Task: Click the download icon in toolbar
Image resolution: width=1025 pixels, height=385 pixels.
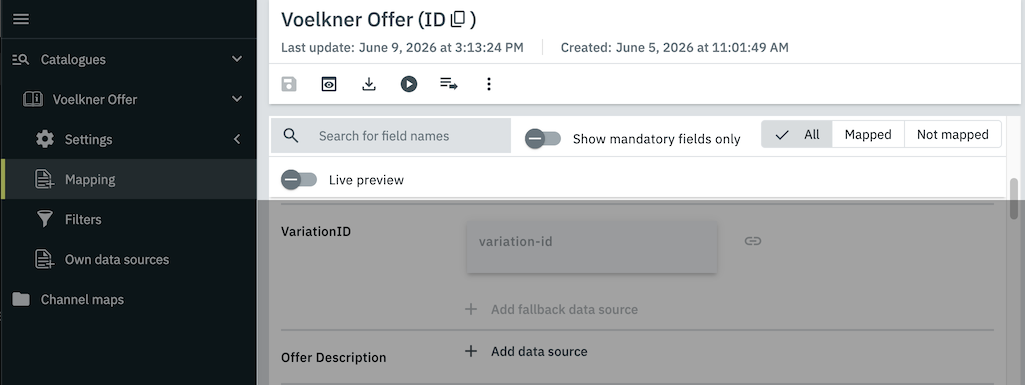Action: 369,84
